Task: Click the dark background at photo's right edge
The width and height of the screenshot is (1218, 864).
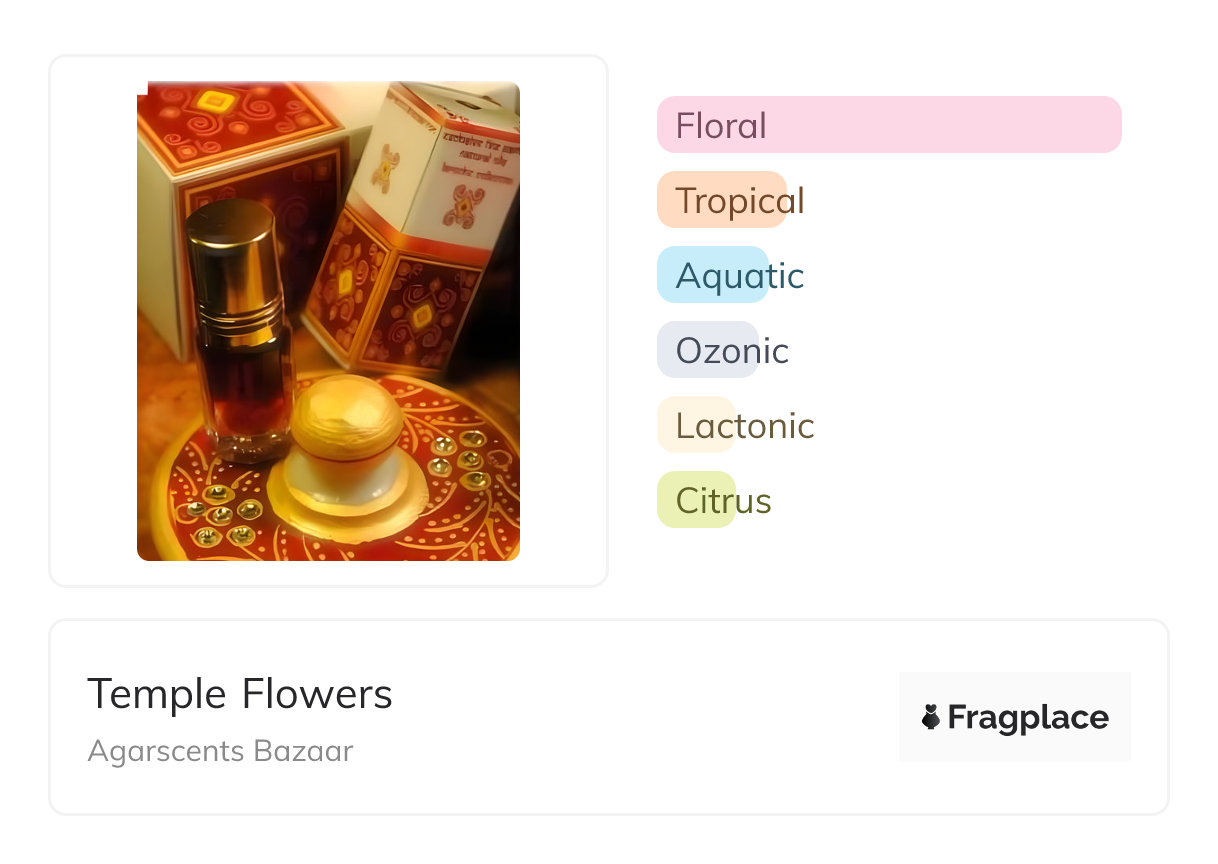Action: click(x=503, y=330)
